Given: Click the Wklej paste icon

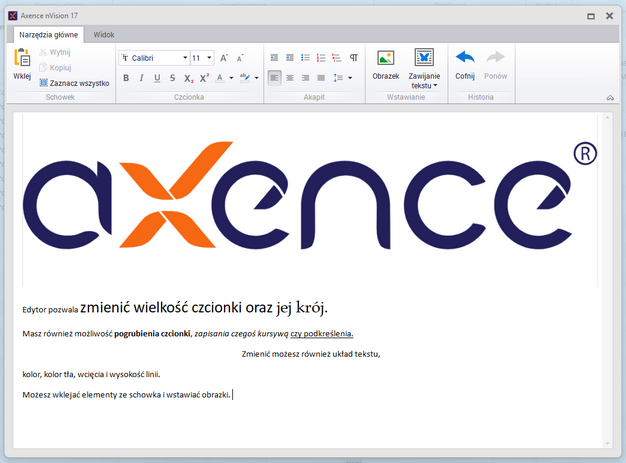Looking at the screenshot, I should point(22,58).
